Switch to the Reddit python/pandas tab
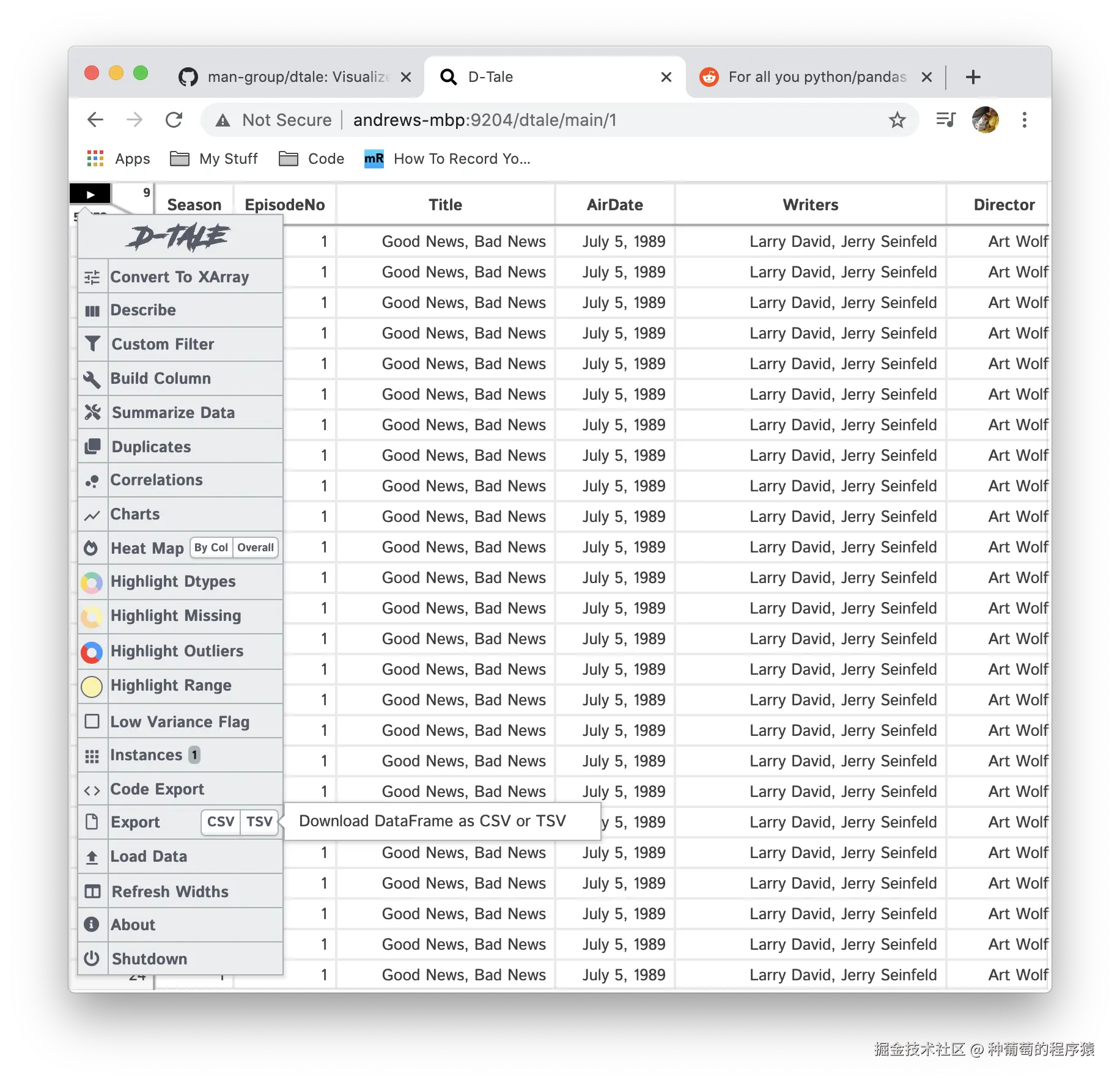This screenshot has height=1083, width=1120. pyautogui.click(x=815, y=77)
